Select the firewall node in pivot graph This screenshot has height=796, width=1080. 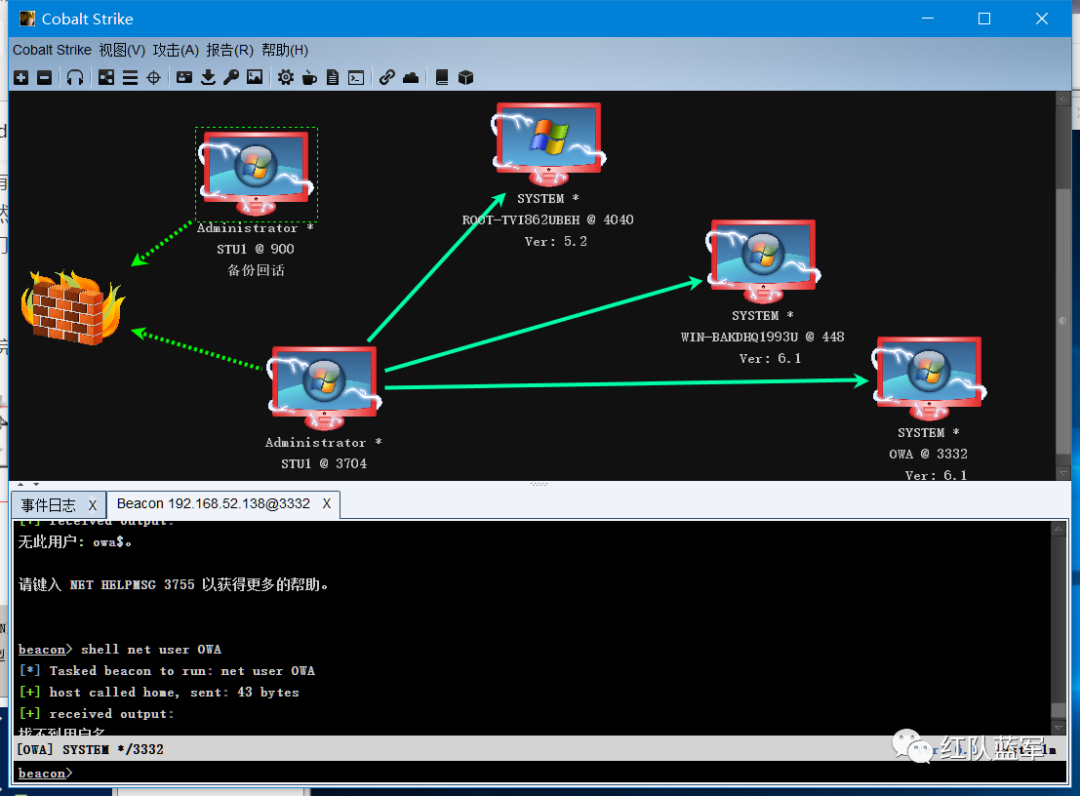(x=72, y=307)
